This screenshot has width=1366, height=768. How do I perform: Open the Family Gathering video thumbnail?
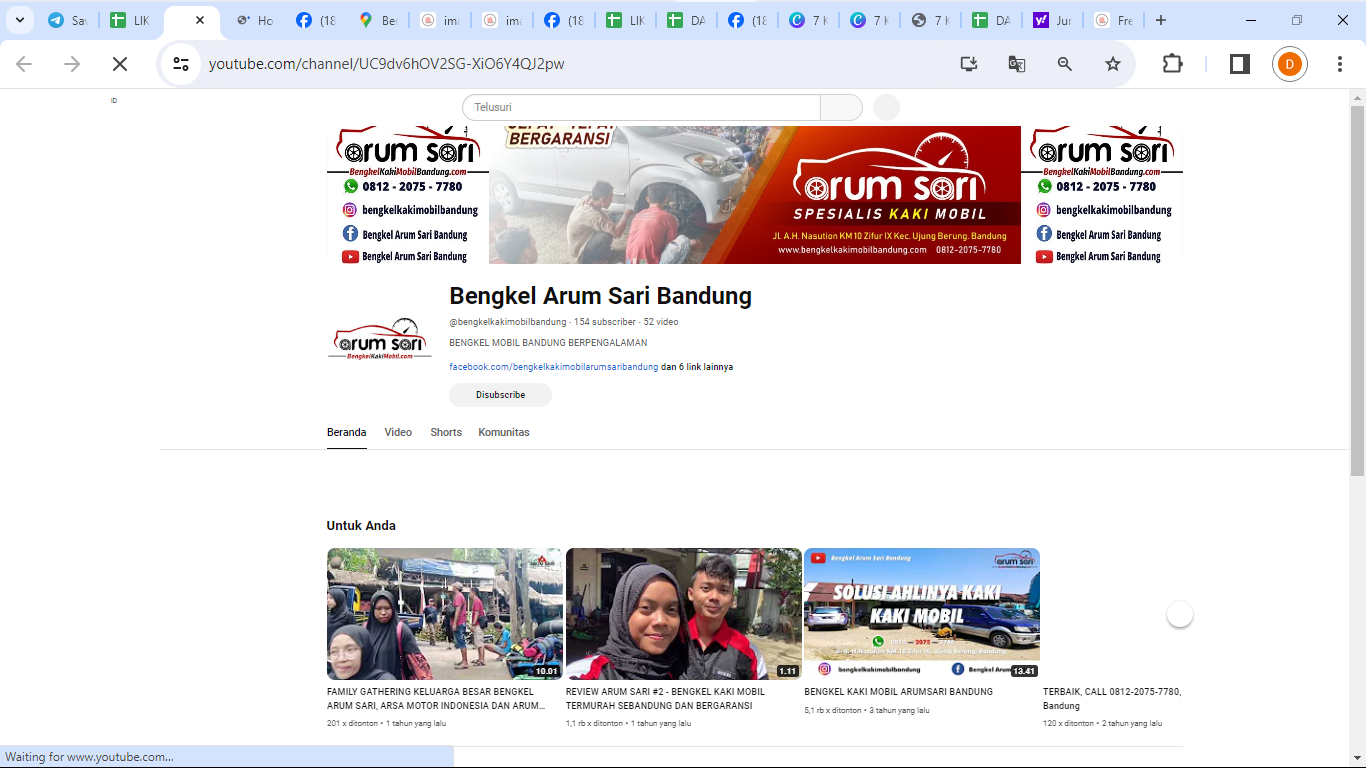point(445,614)
